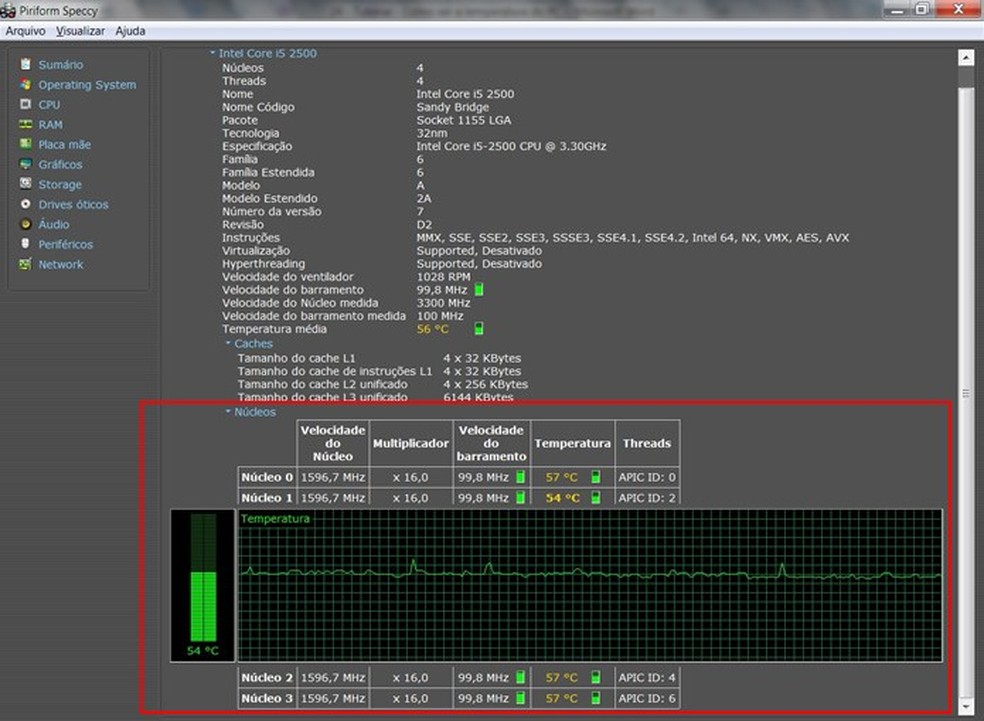Screen dimensions: 984x721
Task: Toggle Núcleo 0 temperature graph icon
Action: pyautogui.click(x=596, y=478)
